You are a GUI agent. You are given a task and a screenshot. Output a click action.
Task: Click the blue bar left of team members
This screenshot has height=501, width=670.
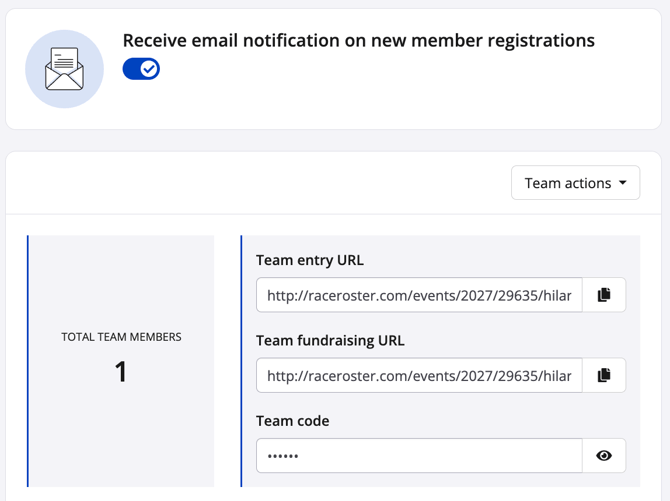[28, 360]
